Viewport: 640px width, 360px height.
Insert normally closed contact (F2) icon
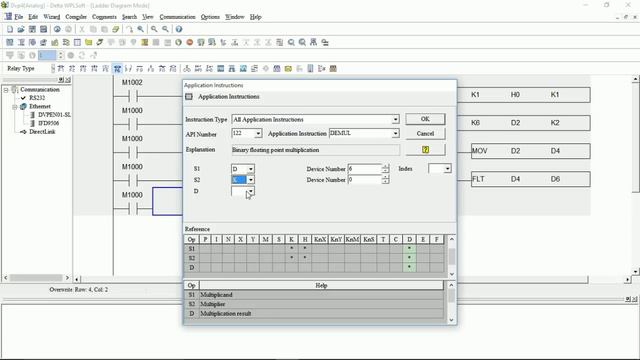tap(72, 69)
